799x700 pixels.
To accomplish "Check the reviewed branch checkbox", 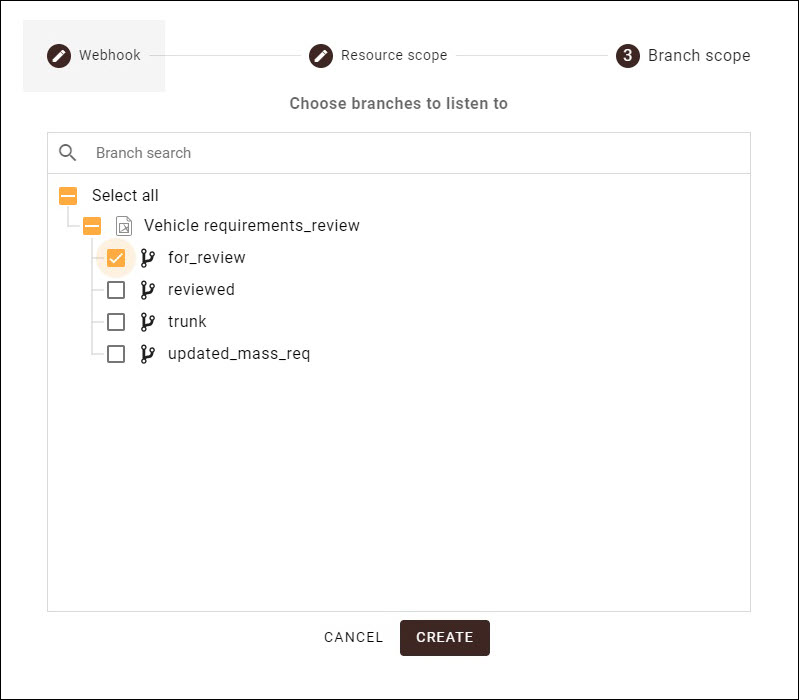I will [116, 290].
